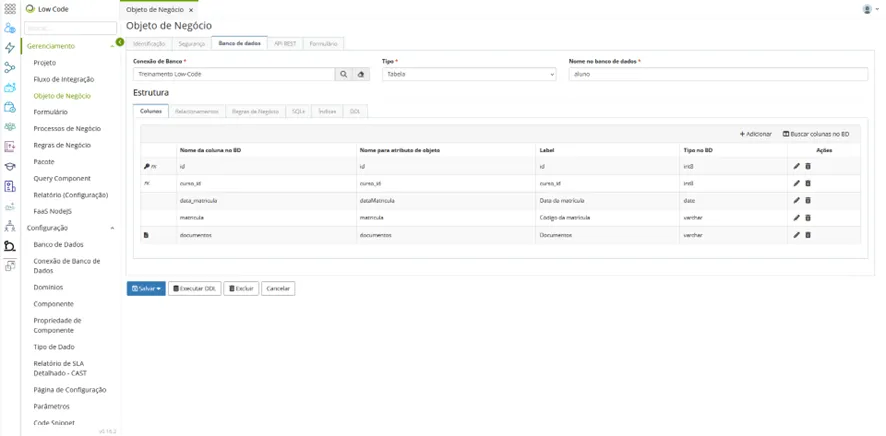Open Query Component menu item
This screenshot has height=436, width=886.
click(62, 178)
